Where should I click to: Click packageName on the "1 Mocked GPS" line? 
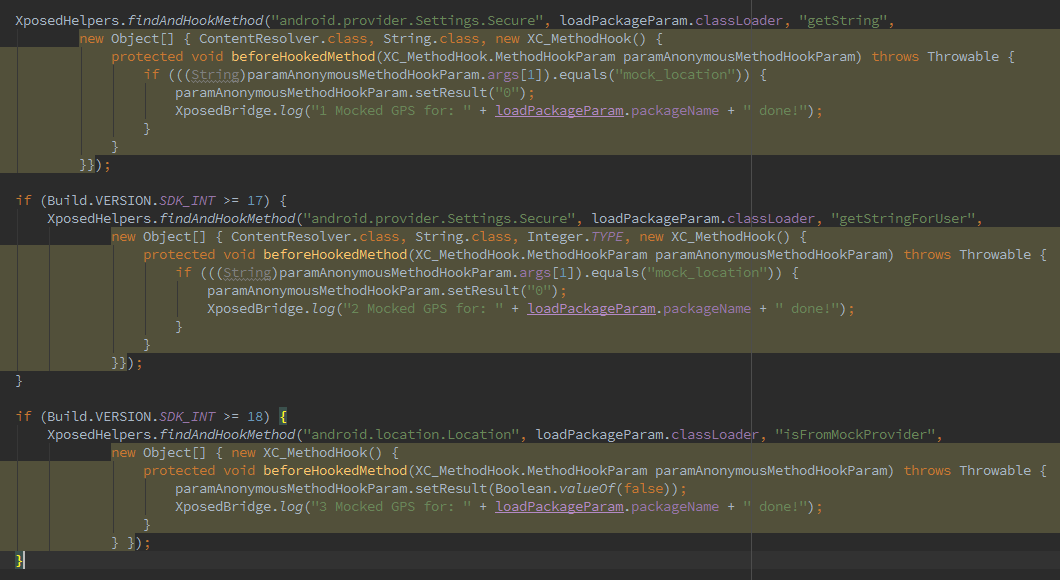[675, 111]
